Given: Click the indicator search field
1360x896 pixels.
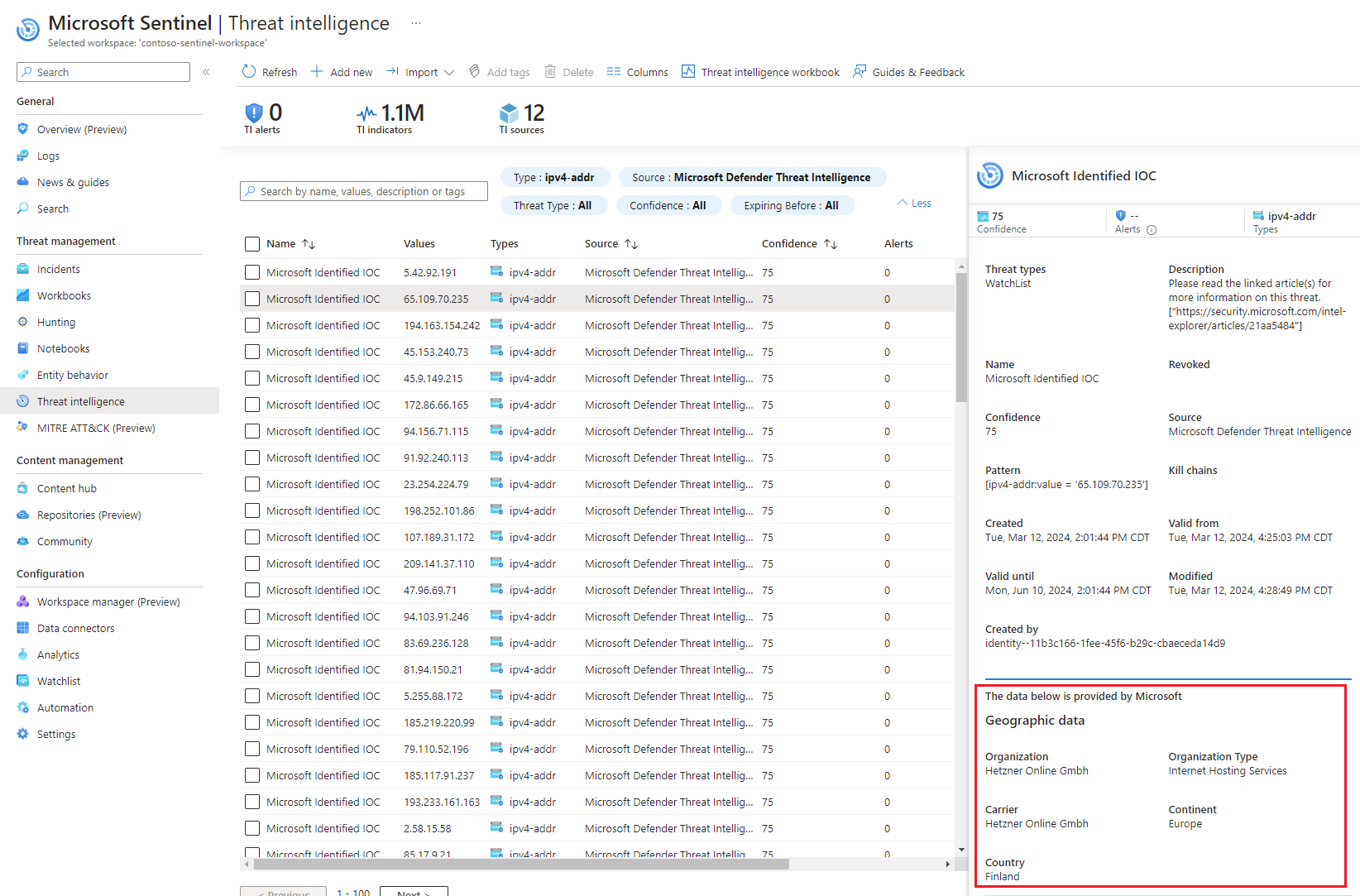Looking at the screenshot, I should (364, 191).
